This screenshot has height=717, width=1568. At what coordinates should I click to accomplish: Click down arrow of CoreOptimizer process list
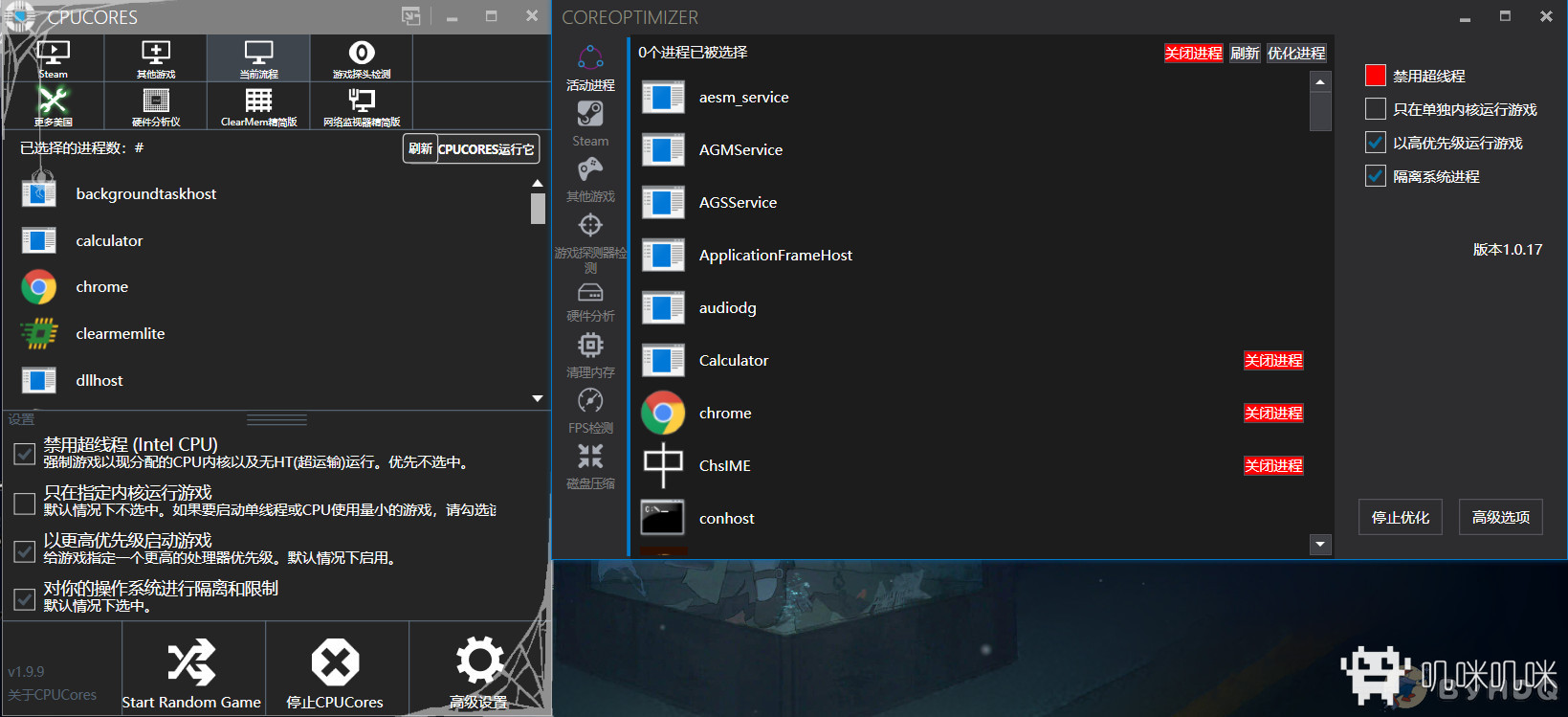(1320, 545)
